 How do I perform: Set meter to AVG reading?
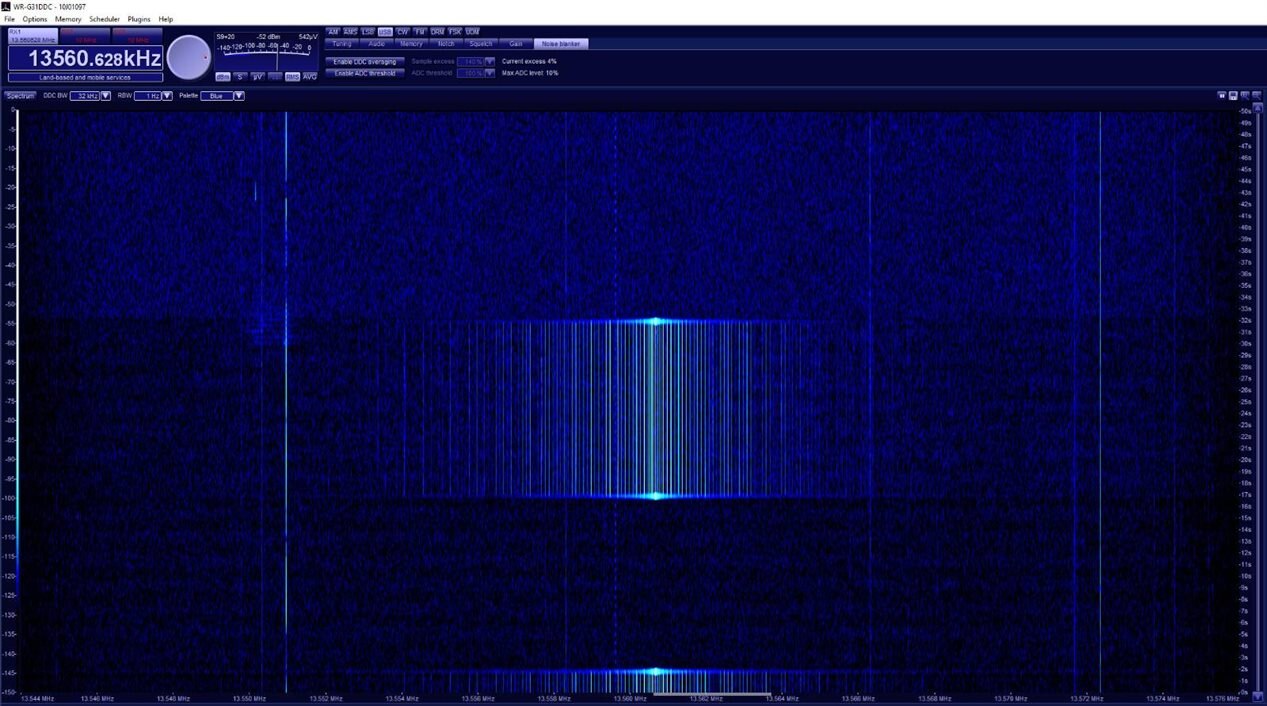pos(310,77)
